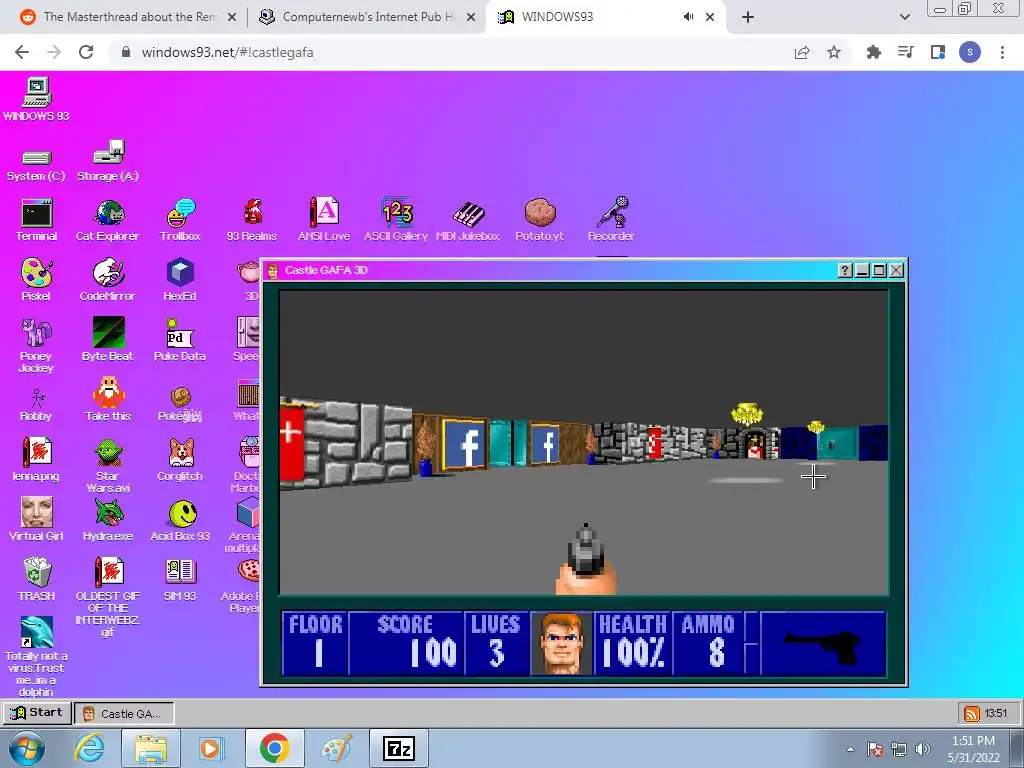Click the RSS feed tray icon

pyautogui.click(x=972, y=714)
